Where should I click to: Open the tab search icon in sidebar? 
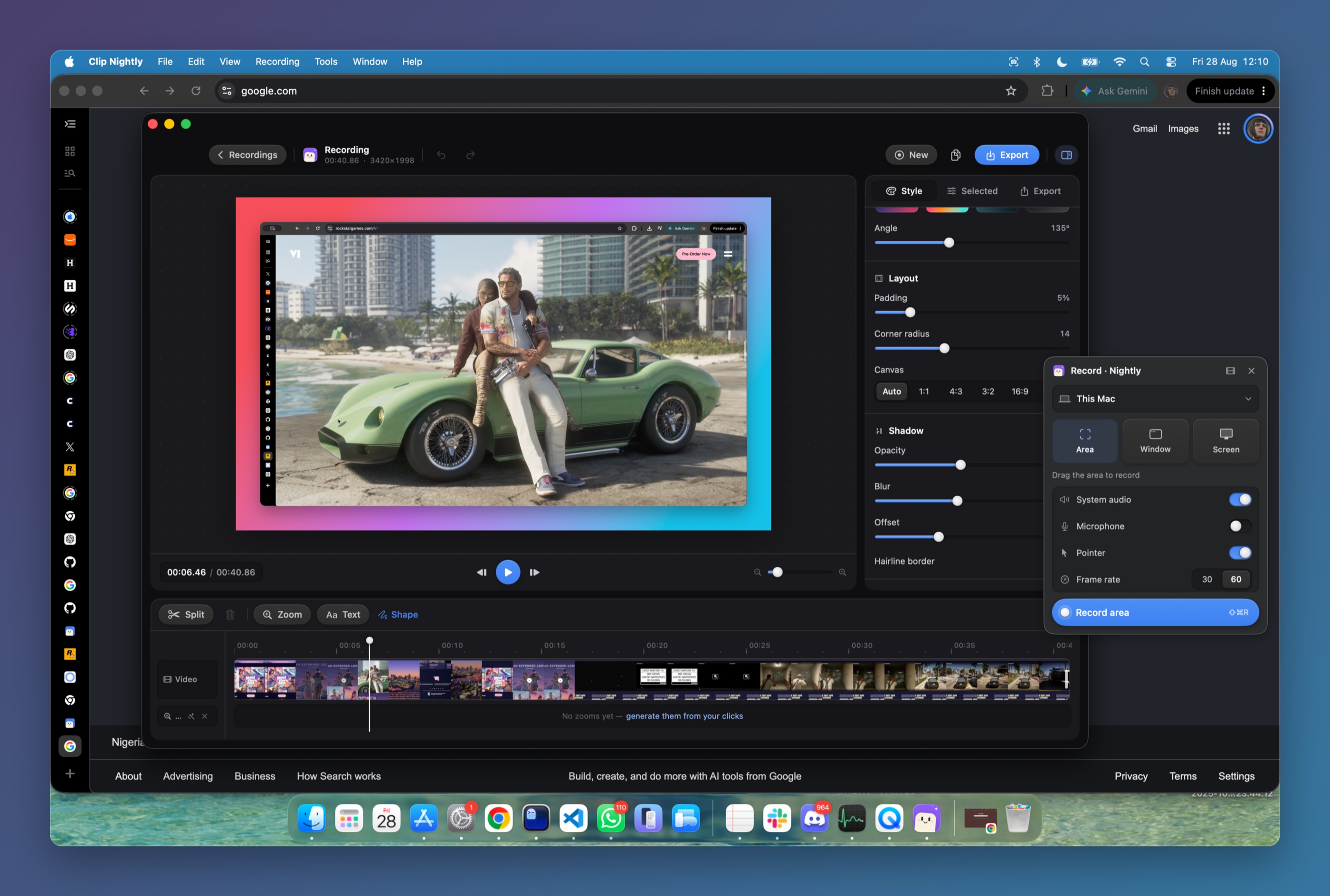70,173
